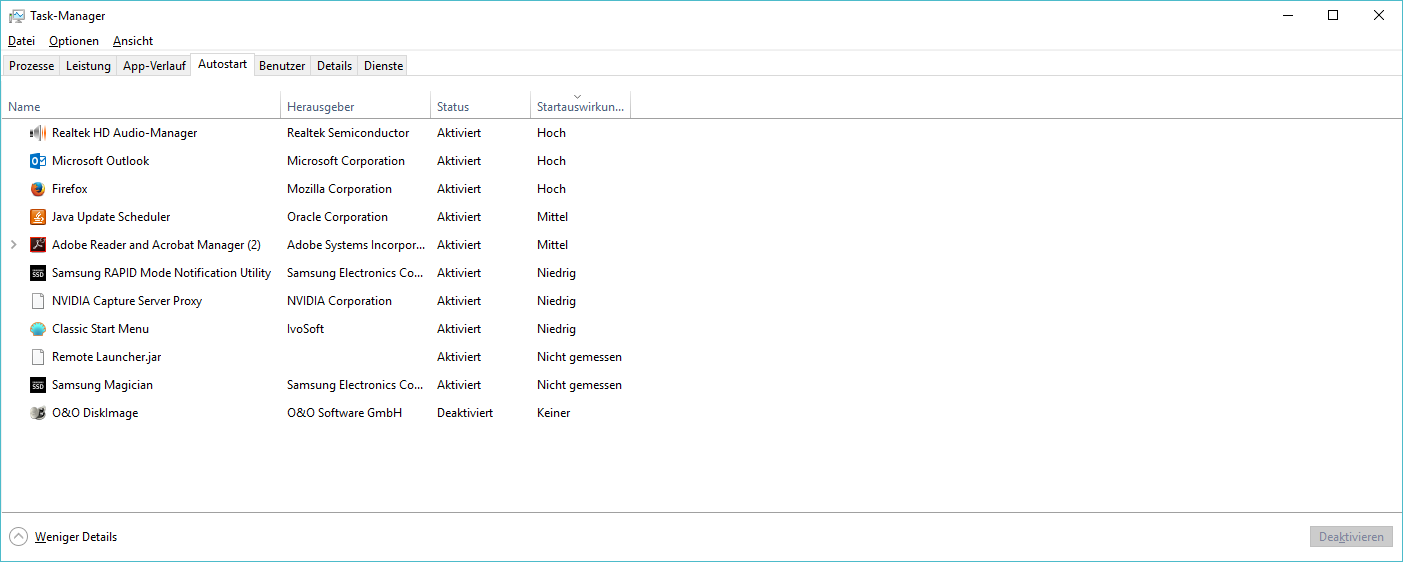Click the Task-Manager title bar icon

16,16
